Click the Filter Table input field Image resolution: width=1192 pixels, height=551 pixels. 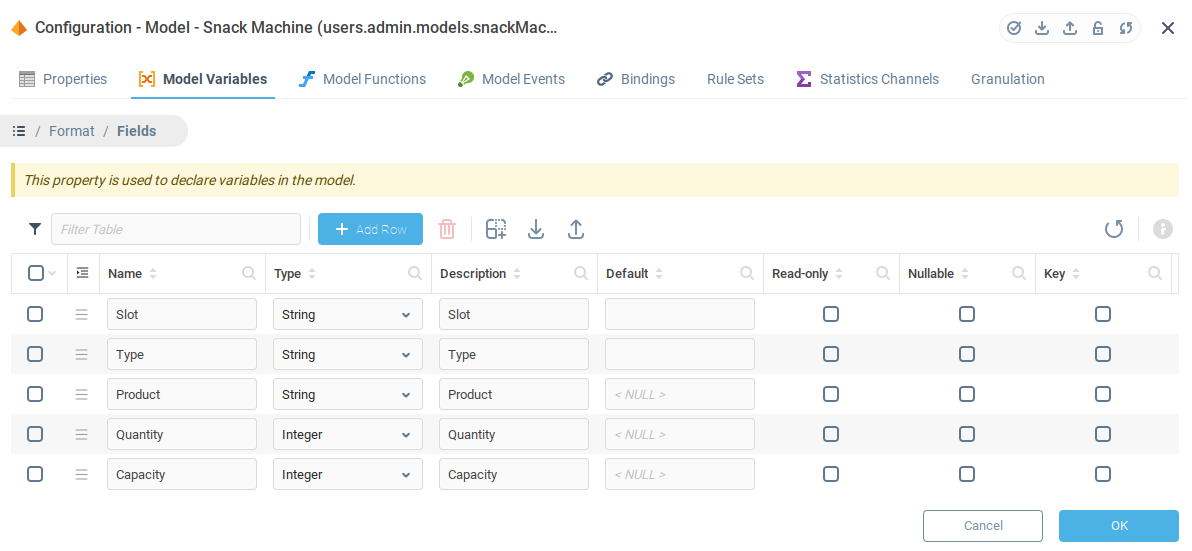pyautogui.click(x=176, y=229)
